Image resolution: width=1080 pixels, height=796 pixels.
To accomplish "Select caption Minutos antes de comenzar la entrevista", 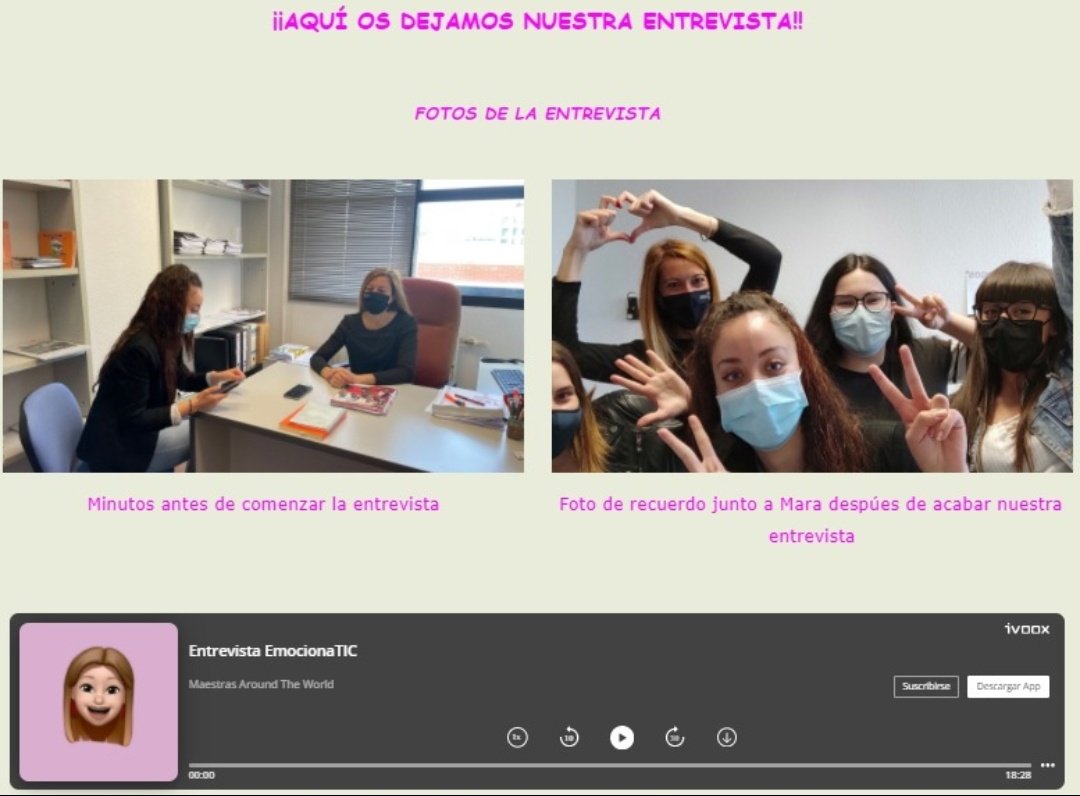I will (x=263, y=504).
